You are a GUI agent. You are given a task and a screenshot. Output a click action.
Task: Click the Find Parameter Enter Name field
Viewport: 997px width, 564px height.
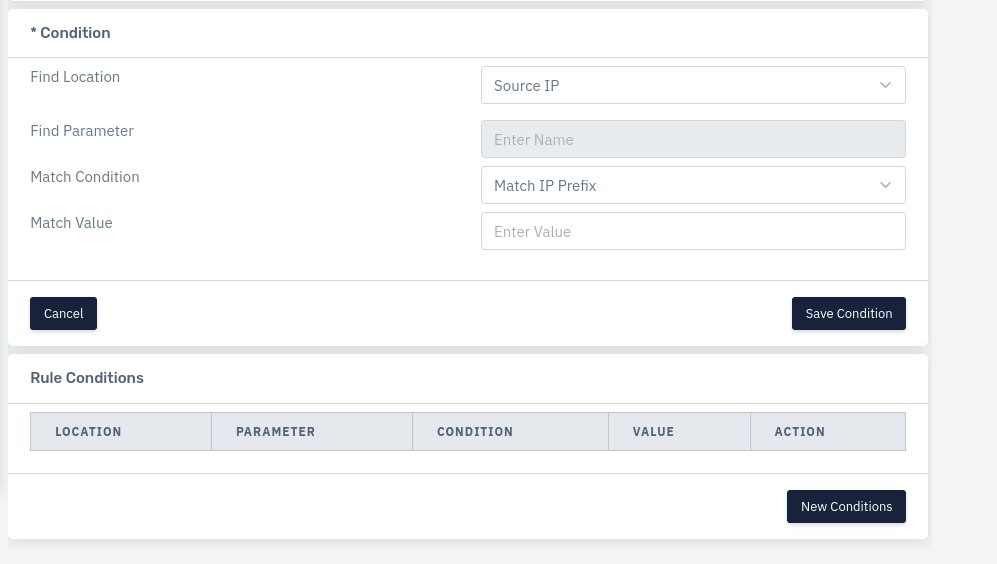click(693, 139)
